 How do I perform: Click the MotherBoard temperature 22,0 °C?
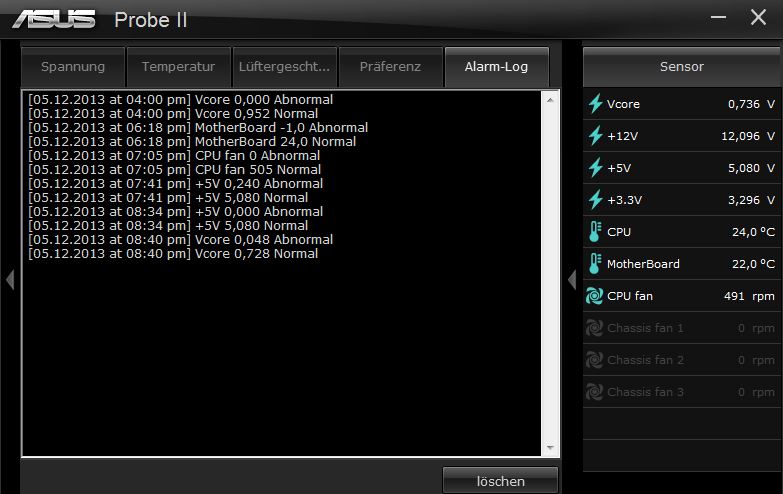point(754,264)
